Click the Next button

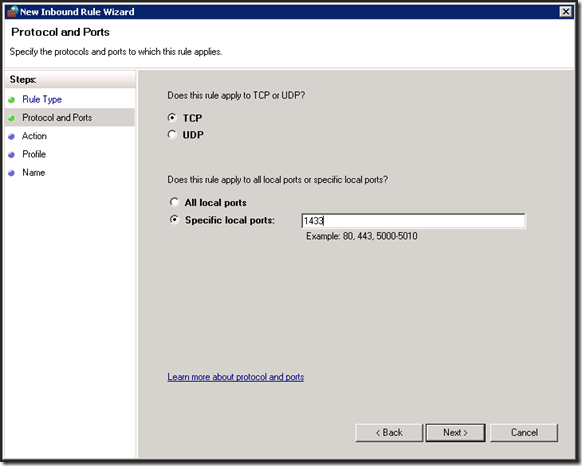tap(455, 433)
